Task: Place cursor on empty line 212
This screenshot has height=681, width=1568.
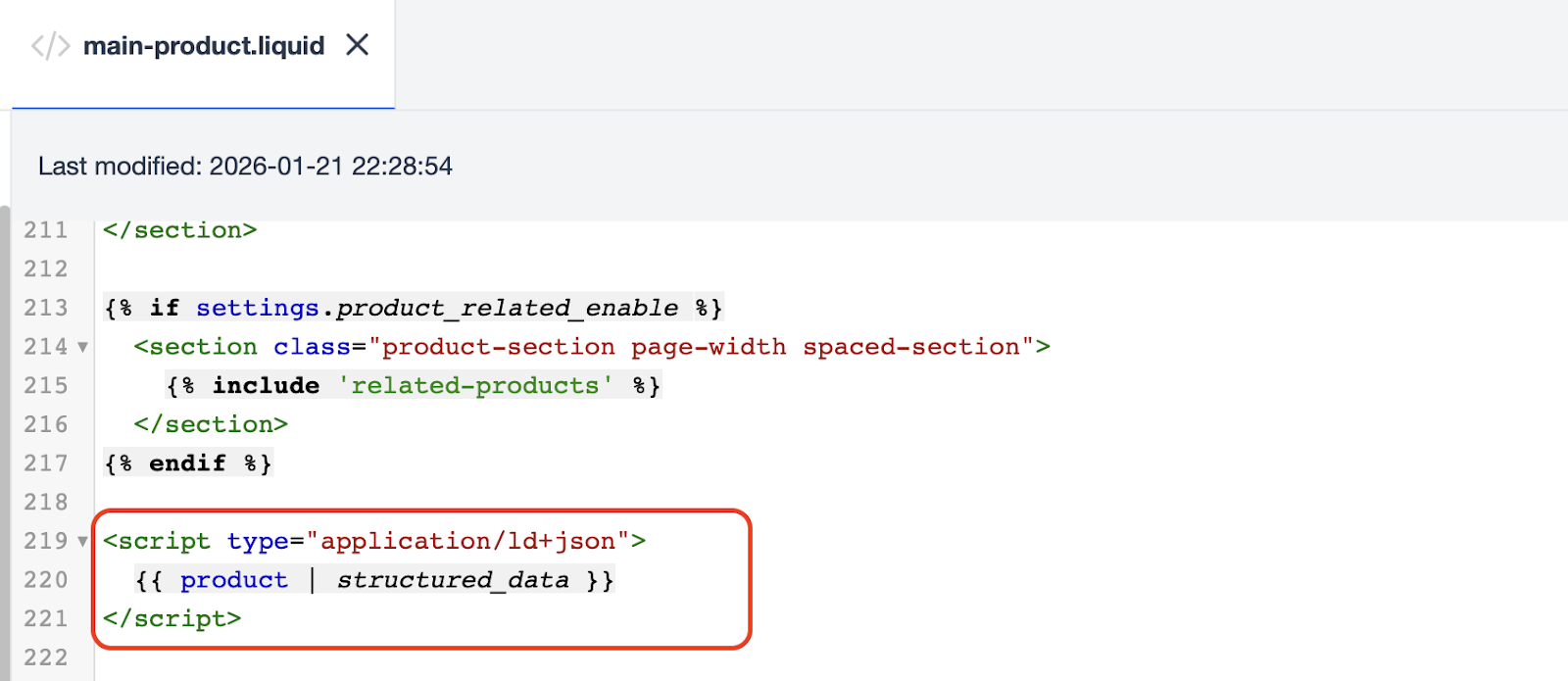Action: [x=392, y=269]
